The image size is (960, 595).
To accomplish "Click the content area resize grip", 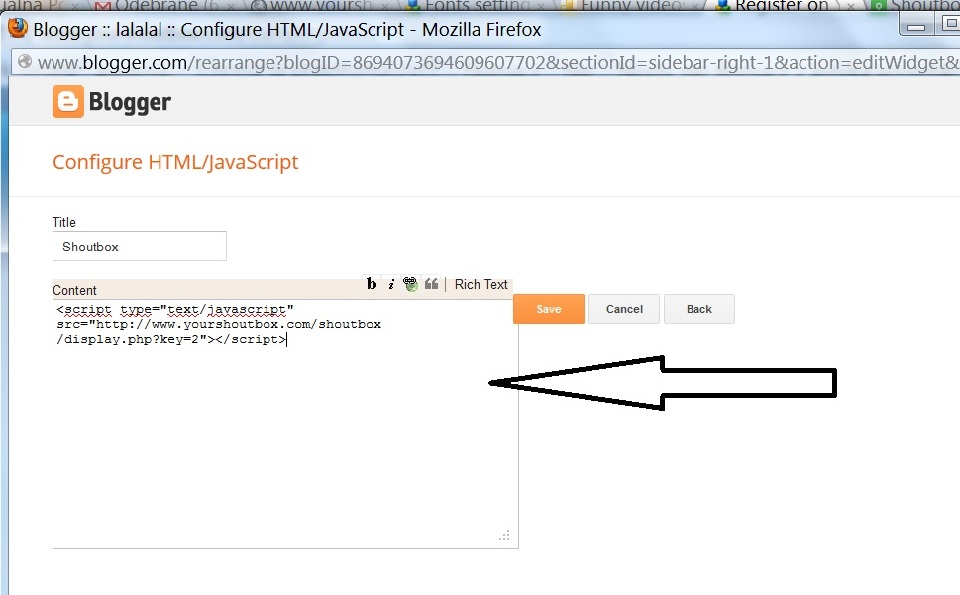I will pyautogui.click(x=504, y=536).
